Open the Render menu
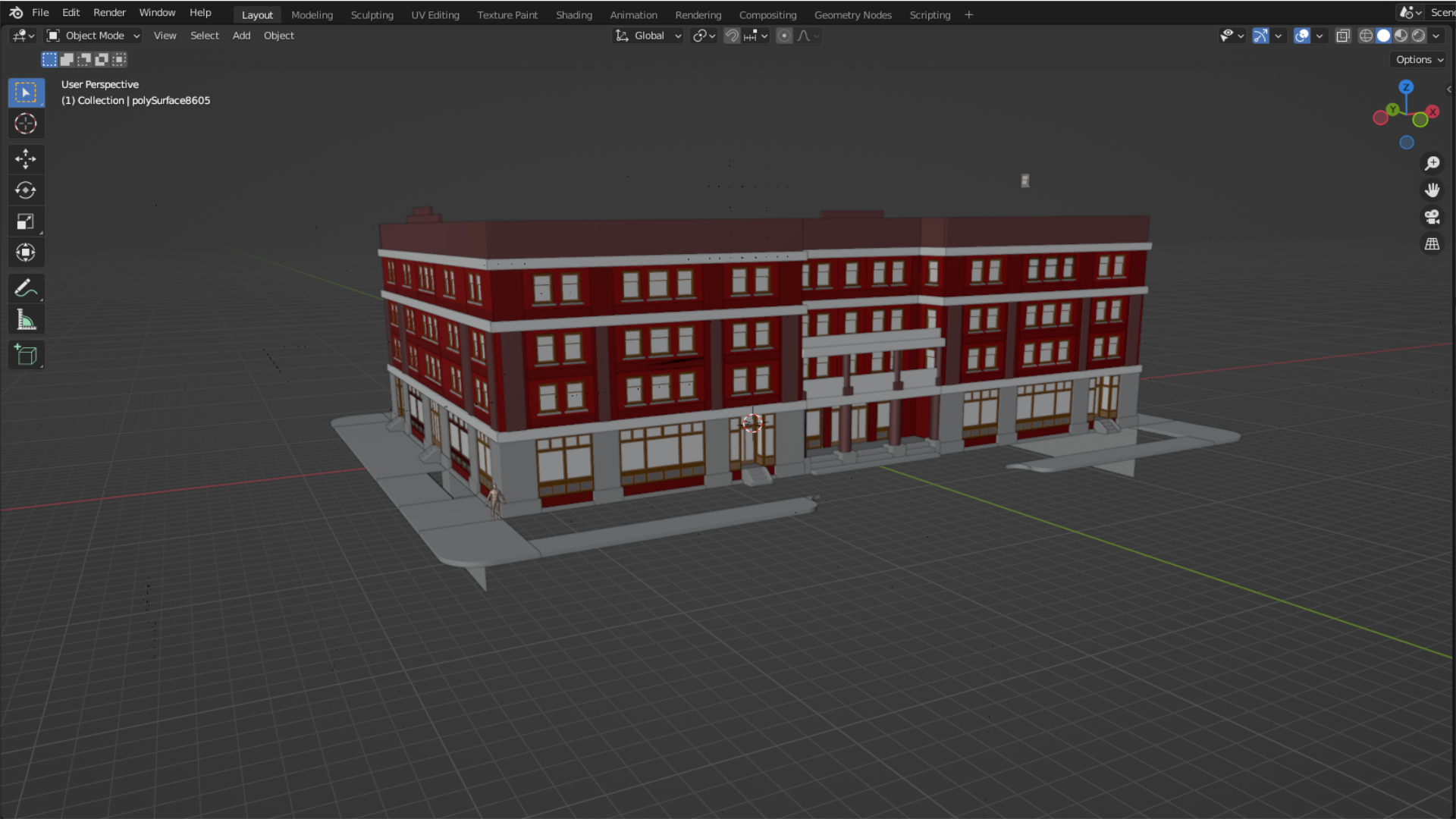 (109, 12)
